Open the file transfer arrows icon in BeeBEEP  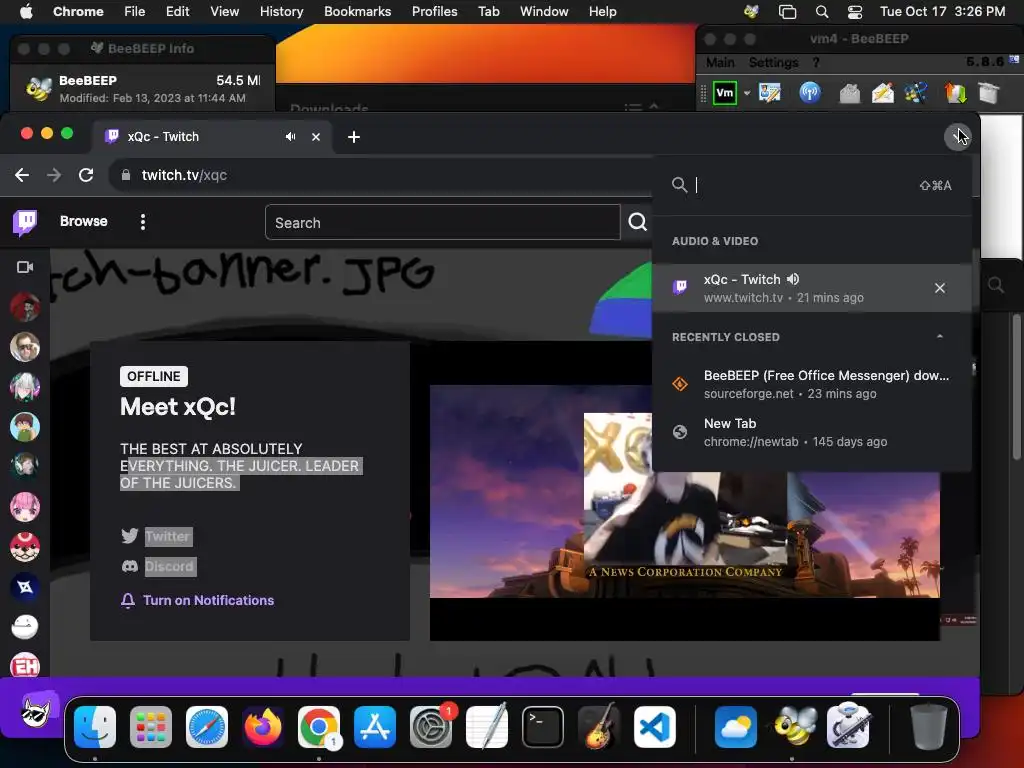(955, 93)
